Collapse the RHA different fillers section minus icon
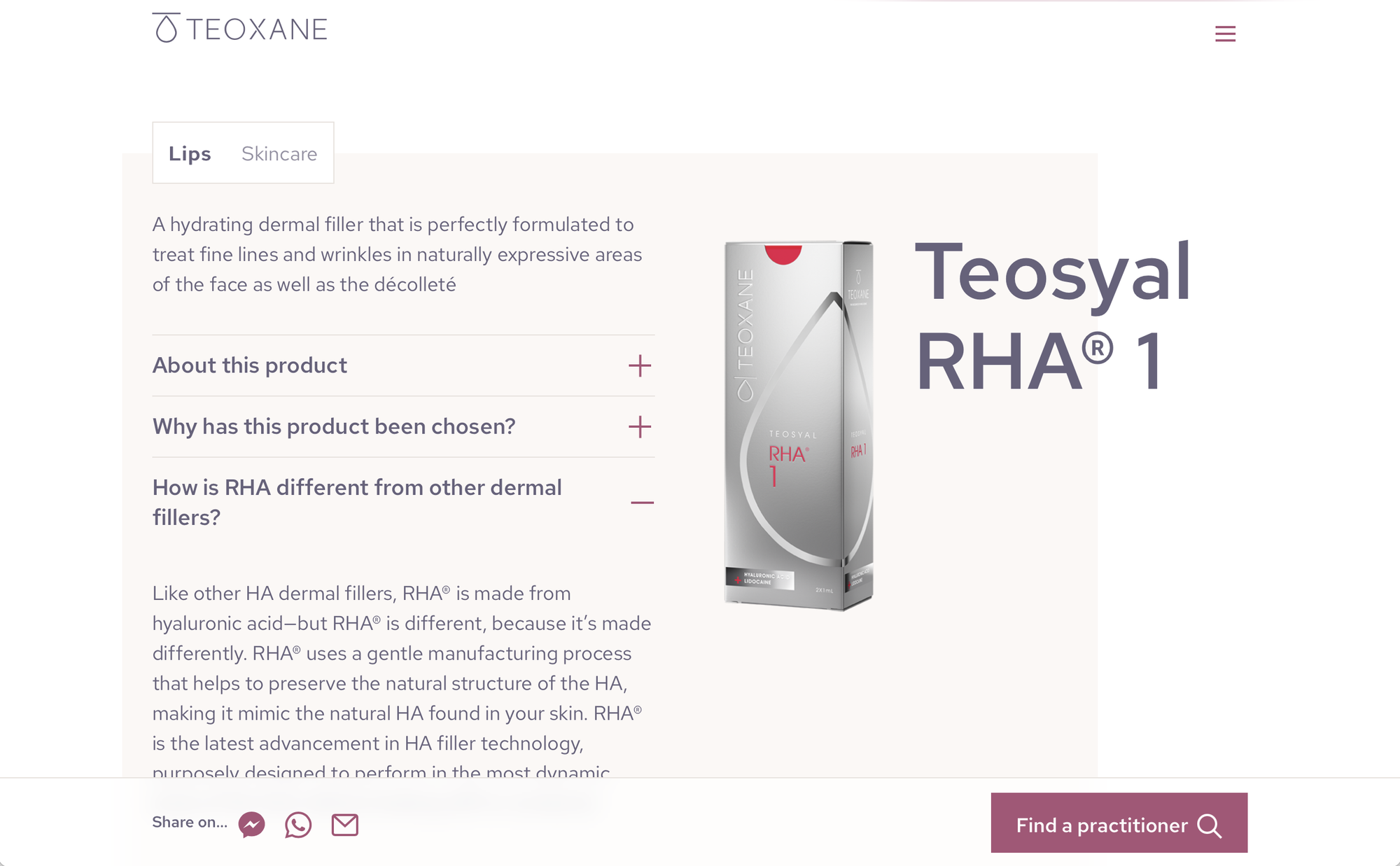Image resolution: width=1400 pixels, height=866 pixels. 642,503
